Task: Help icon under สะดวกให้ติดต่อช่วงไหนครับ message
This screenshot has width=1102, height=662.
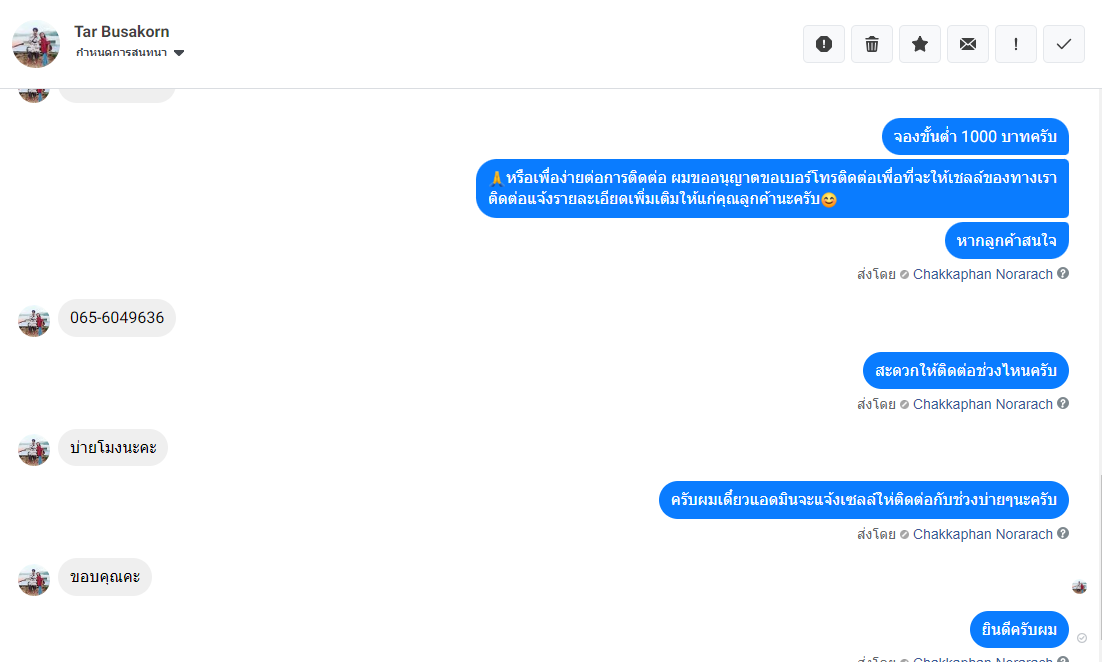Action: point(1063,403)
